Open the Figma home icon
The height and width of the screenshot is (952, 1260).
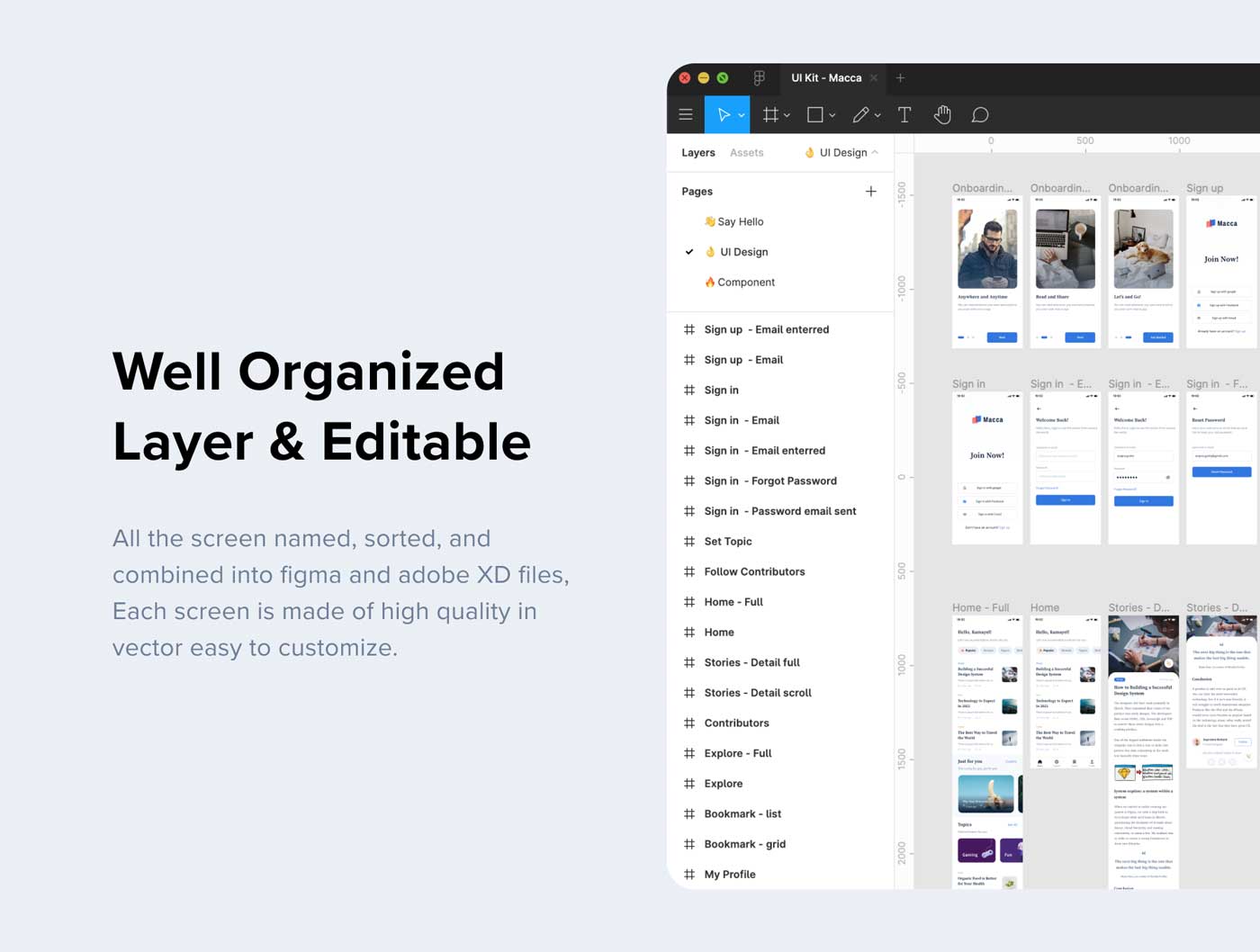click(760, 78)
